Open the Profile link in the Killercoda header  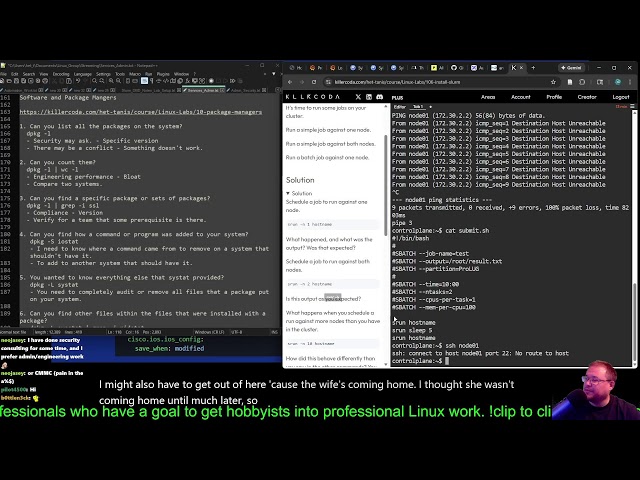[554, 97]
